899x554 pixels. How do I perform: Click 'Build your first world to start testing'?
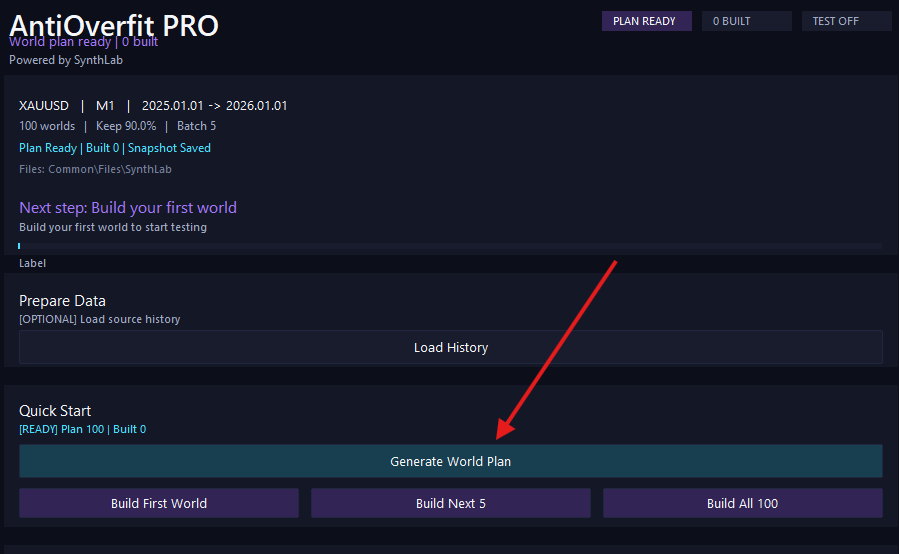113,227
